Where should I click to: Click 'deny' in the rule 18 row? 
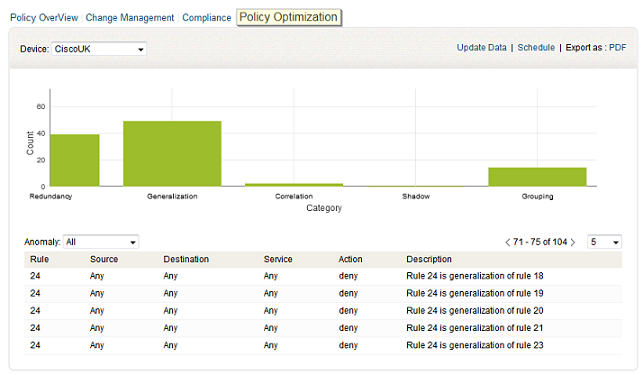[x=348, y=276]
